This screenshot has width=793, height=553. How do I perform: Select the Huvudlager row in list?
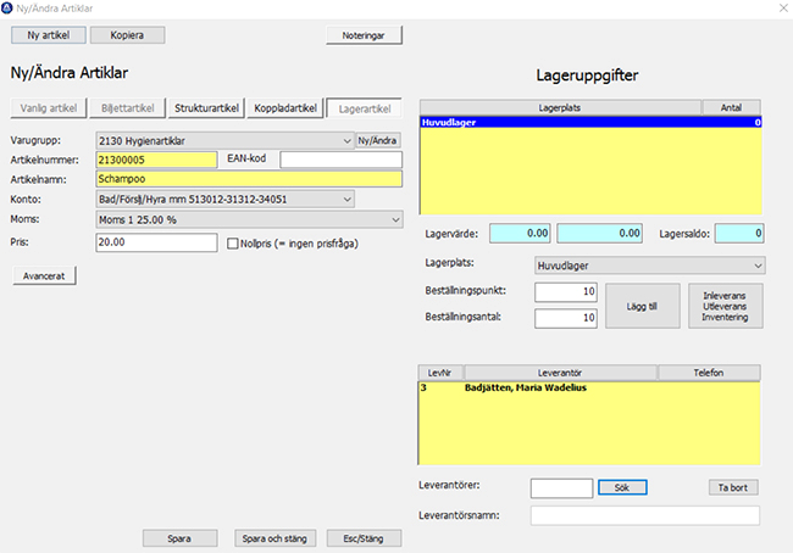coord(591,122)
